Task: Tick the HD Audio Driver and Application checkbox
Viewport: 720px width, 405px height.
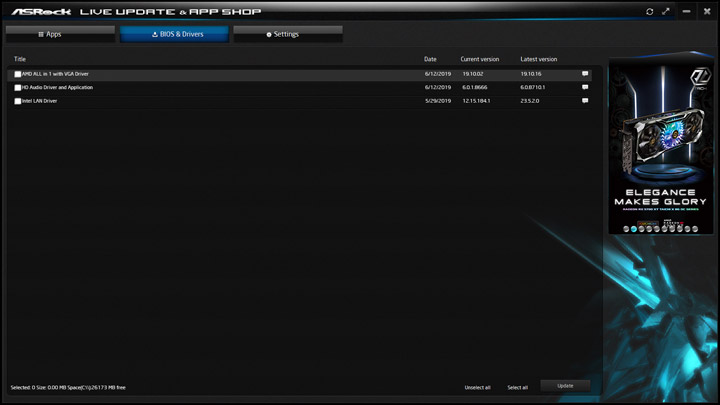Action: [x=17, y=87]
